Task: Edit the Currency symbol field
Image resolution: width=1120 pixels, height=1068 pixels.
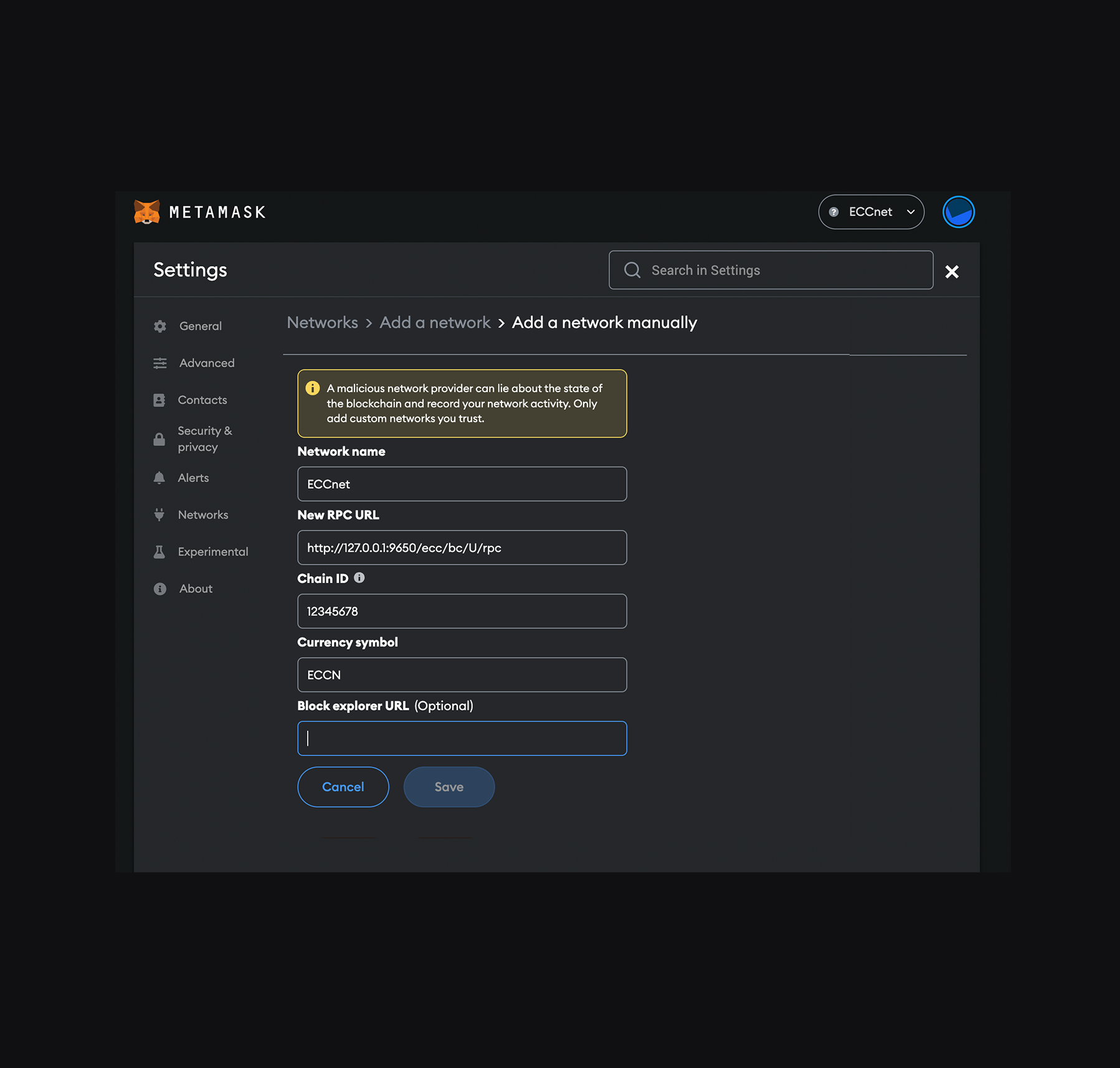Action: [x=462, y=674]
